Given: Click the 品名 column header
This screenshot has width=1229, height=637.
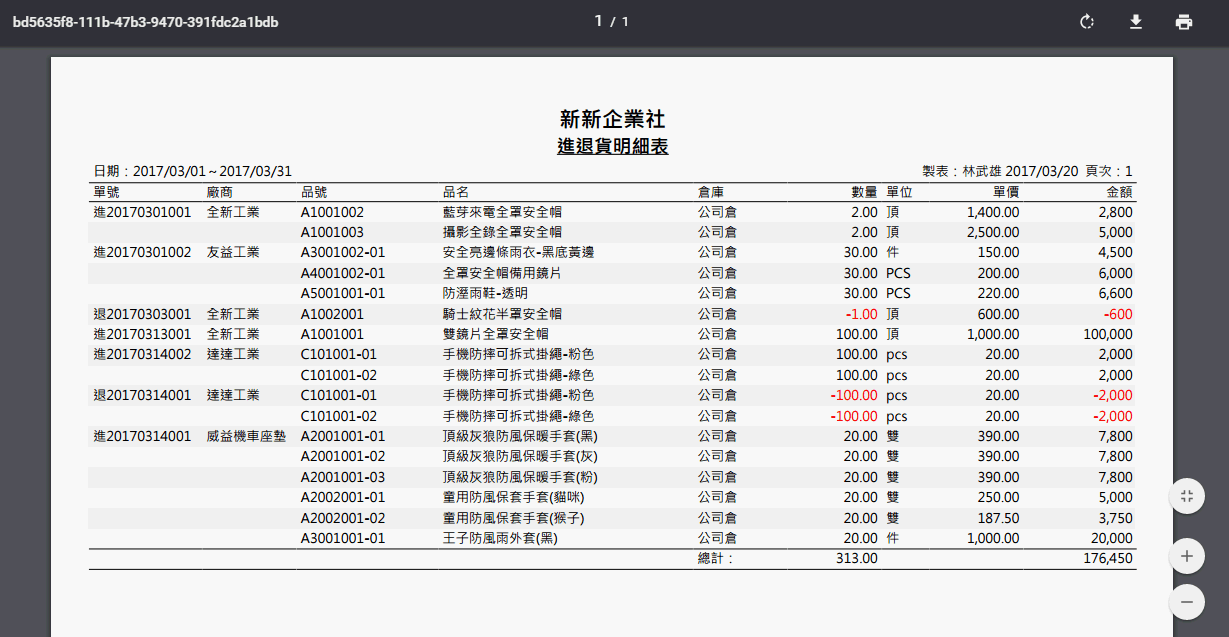Looking at the screenshot, I should tap(456, 191).
